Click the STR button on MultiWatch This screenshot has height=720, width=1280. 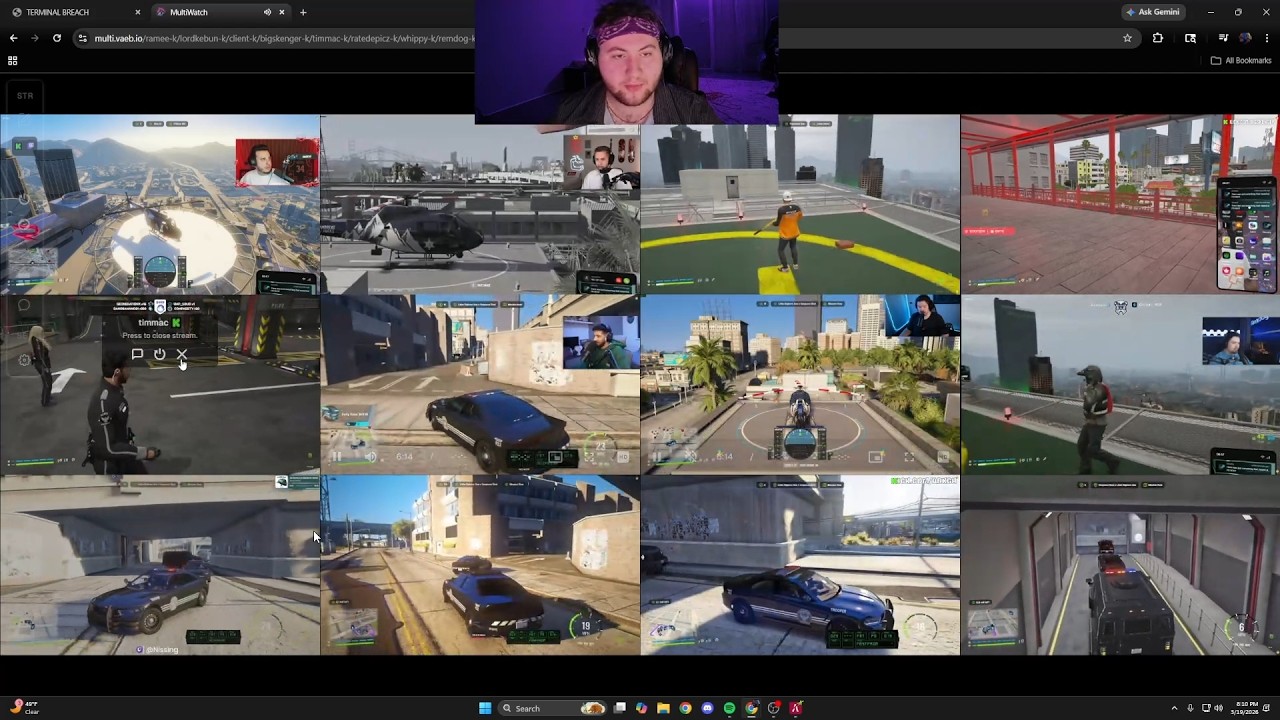pyautogui.click(x=25, y=96)
